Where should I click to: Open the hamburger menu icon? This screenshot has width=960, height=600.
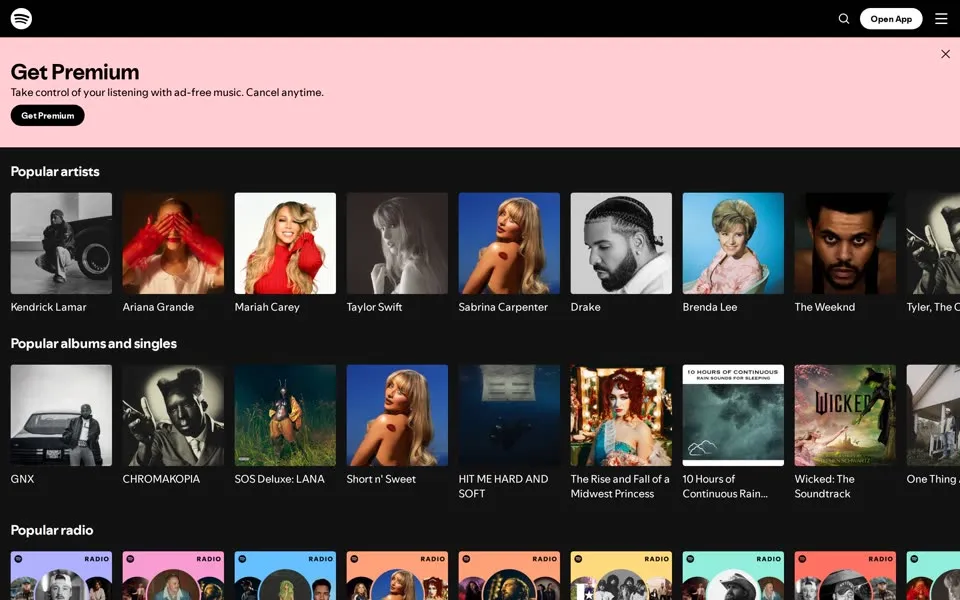tap(941, 19)
